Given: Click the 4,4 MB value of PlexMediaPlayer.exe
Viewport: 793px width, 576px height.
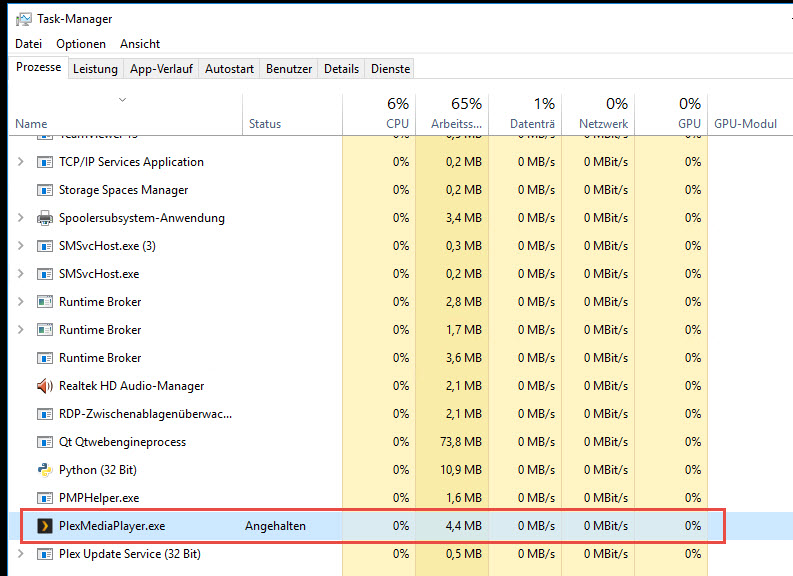Looking at the screenshot, I should click(x=463, y=526).
